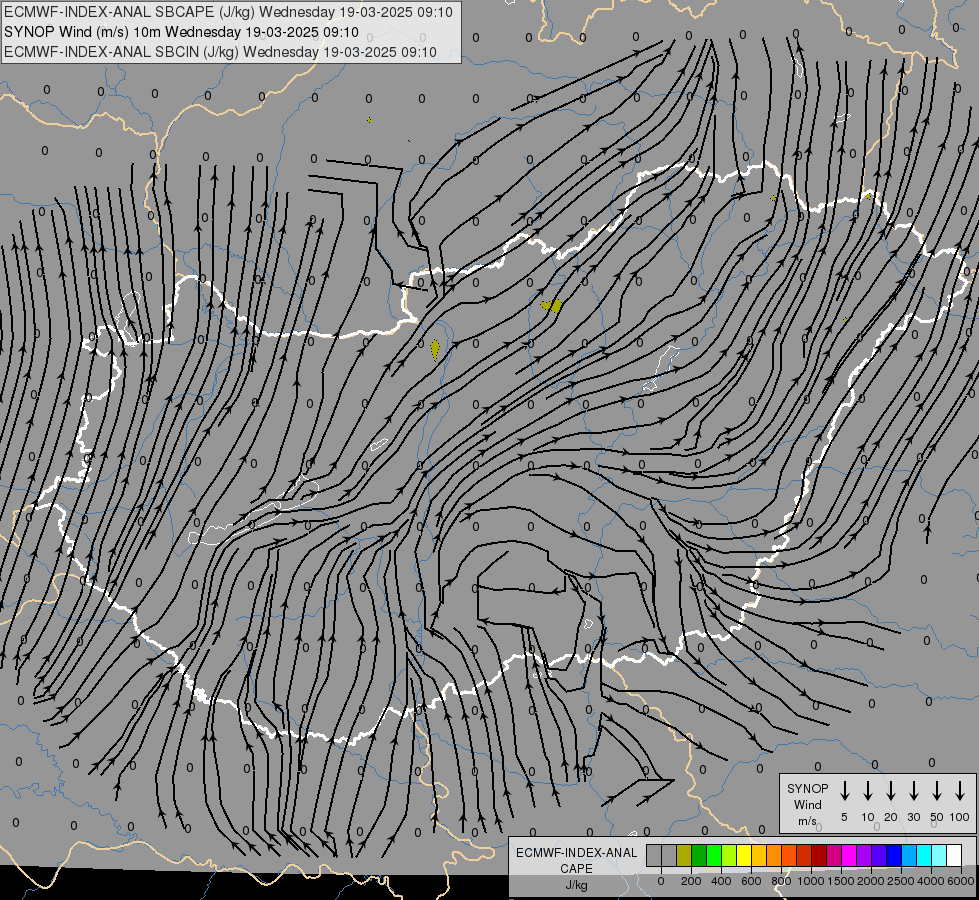Click the 2000 value on the CAPE scale
This screenshot has height=900, width=979.
click(871, 881)
